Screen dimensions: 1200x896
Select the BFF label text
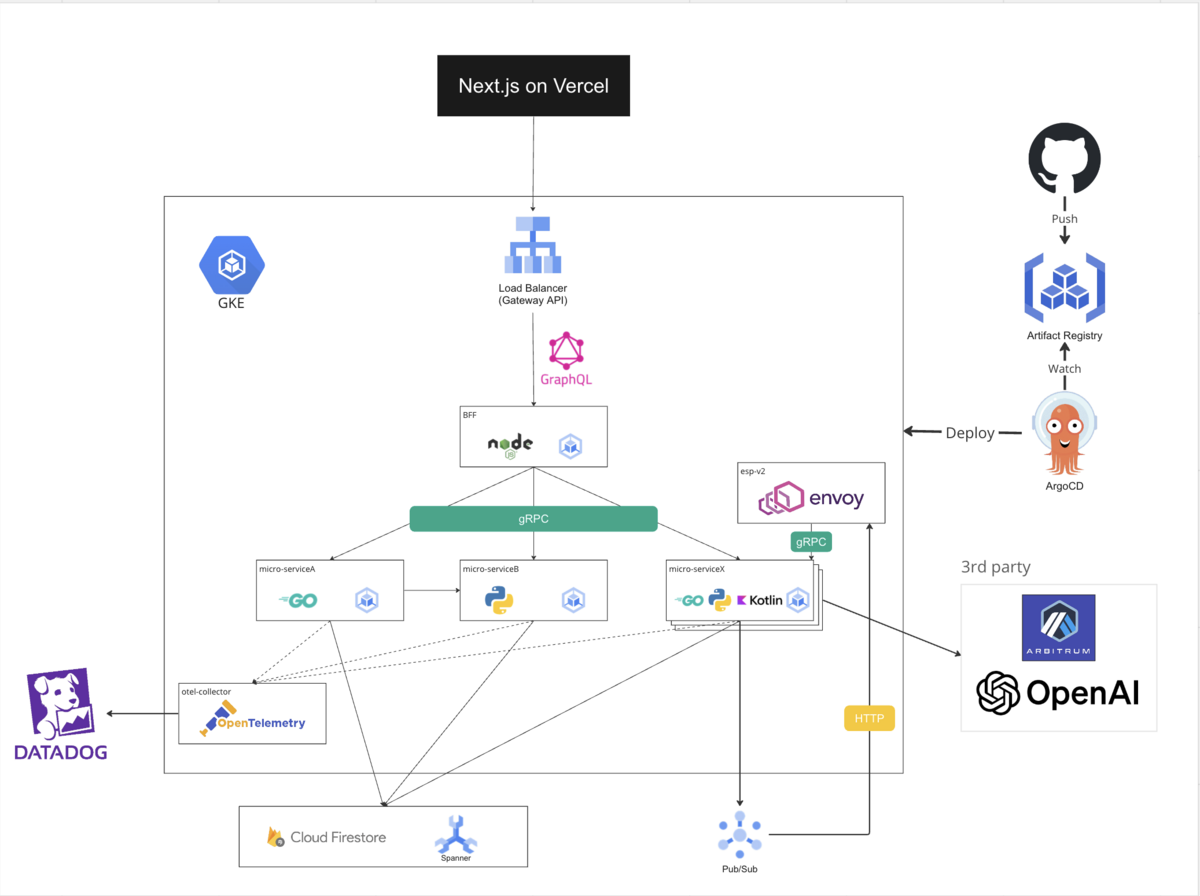(x=470, y=414)
